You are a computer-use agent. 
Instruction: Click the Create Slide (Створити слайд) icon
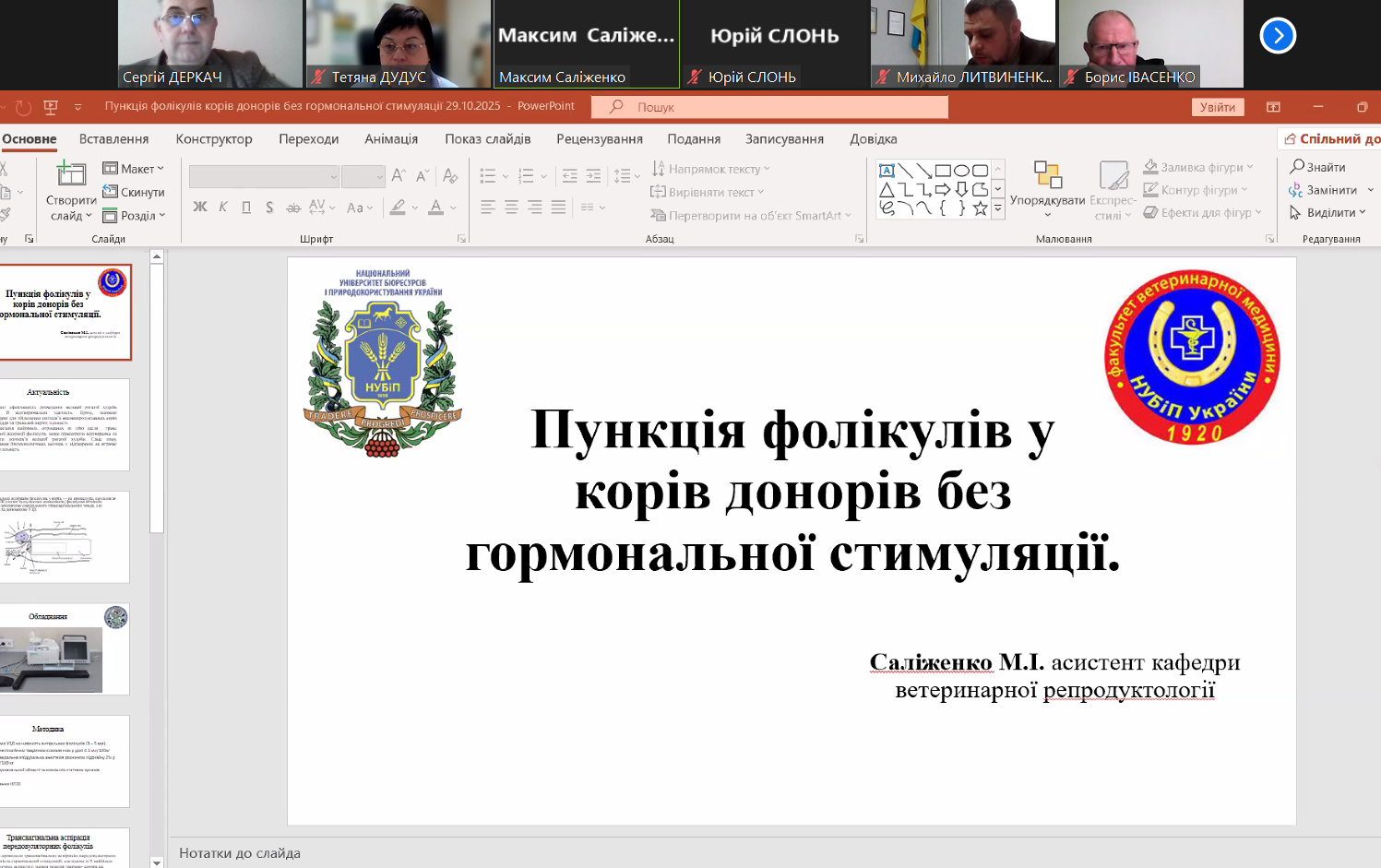pyautogui.click(x=70, y=174)
